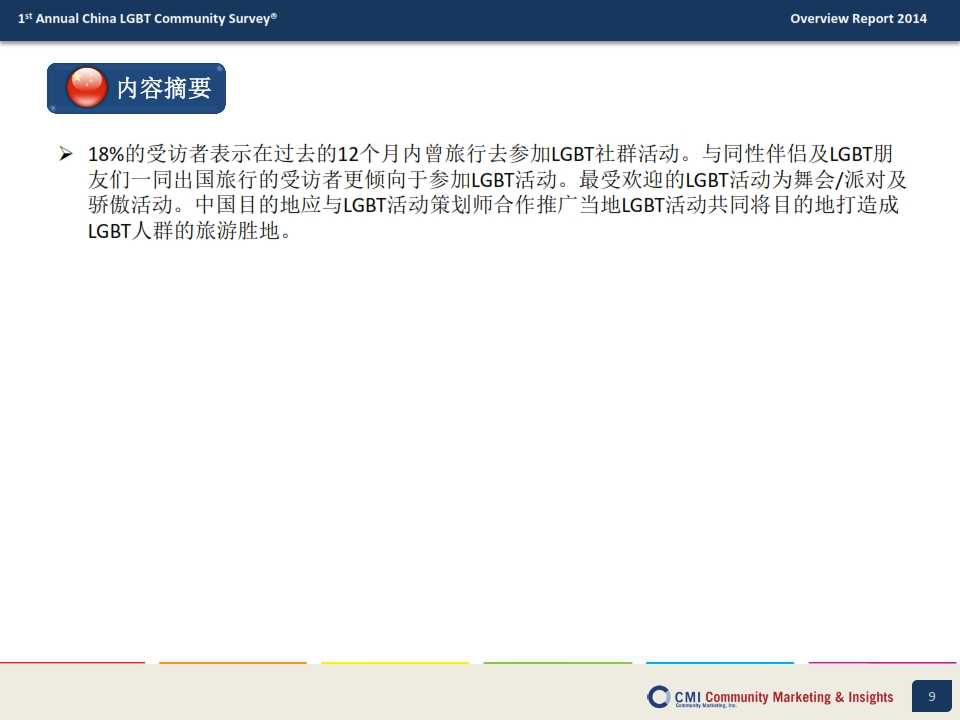This screenshot has width=960, height=720.
Task: Click the green color bar in footer
Action: pyautogui.click(x=557, y=662)
